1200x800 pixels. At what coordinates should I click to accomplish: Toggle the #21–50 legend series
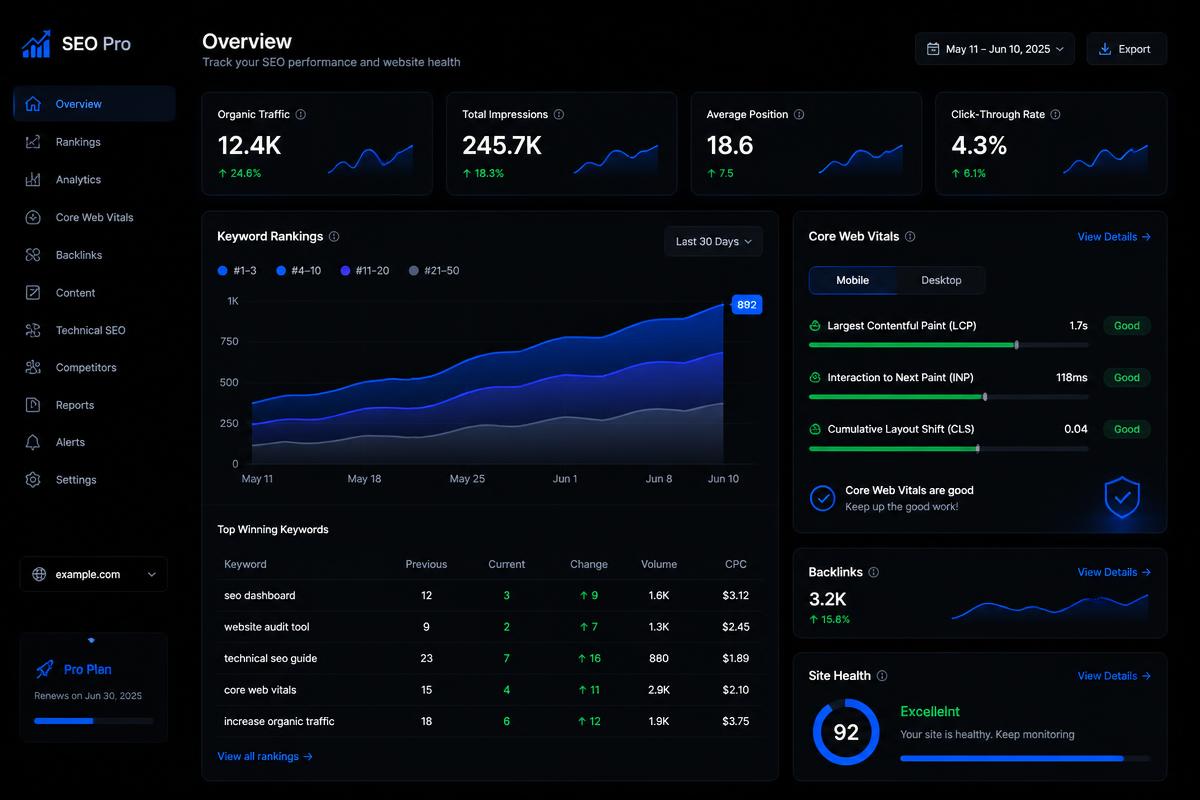(x=434, y=271)
